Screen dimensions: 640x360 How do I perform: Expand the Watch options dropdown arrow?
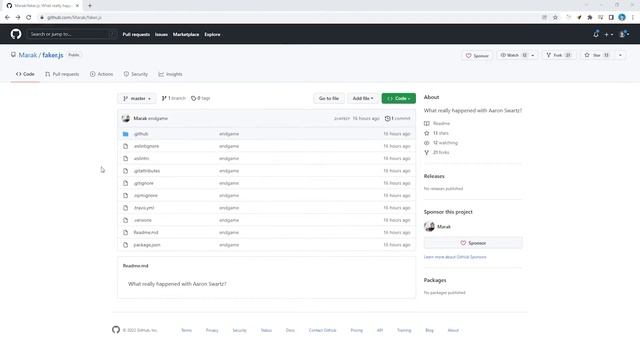point(533,55)
